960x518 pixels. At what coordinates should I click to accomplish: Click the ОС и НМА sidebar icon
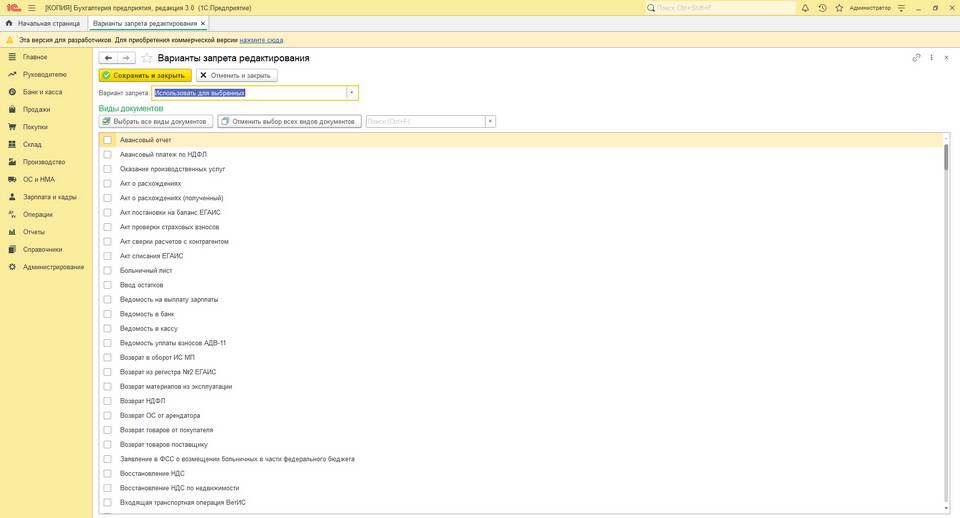12,179
